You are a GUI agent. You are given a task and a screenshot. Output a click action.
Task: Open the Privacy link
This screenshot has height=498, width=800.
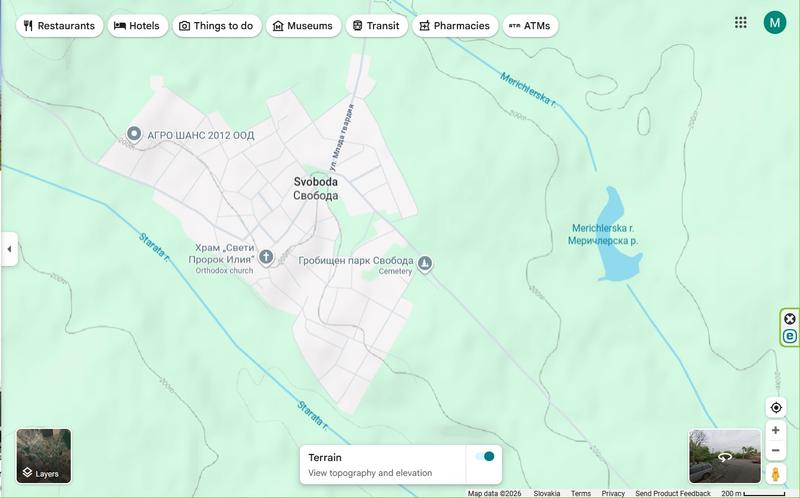point(613,493)
